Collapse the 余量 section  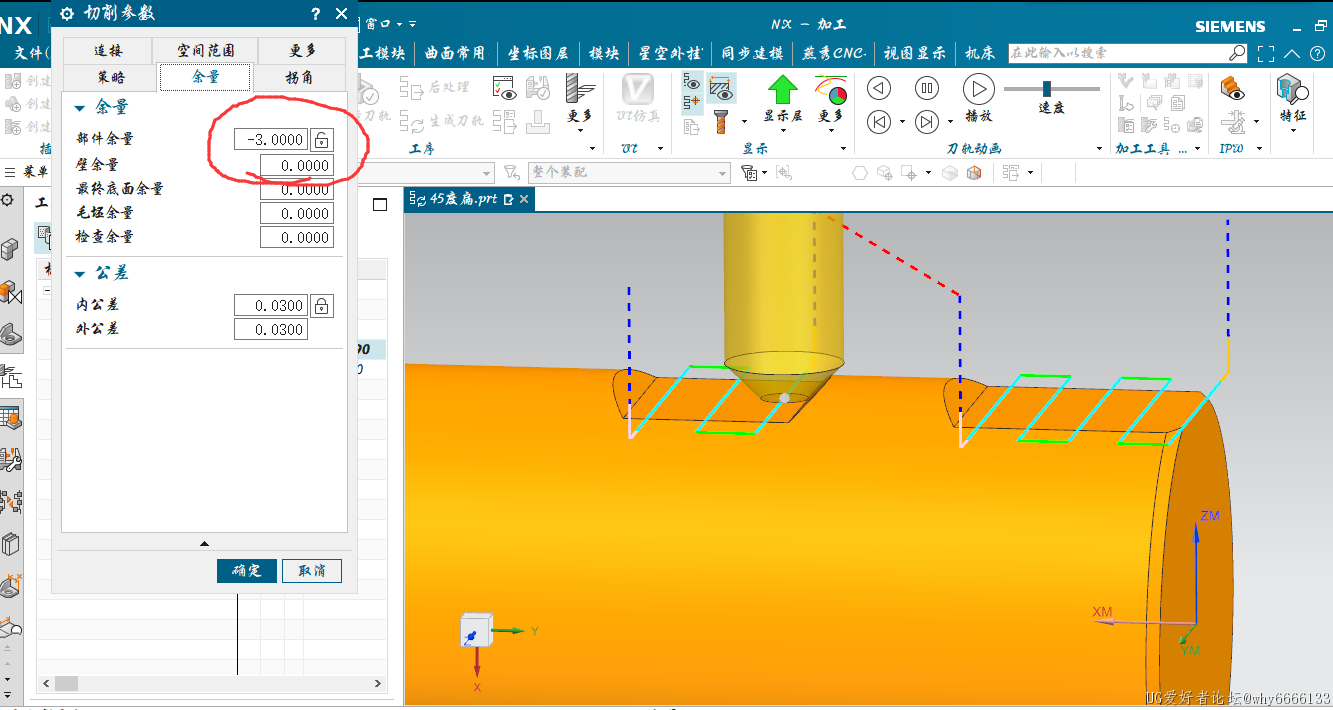pos(80,107)
